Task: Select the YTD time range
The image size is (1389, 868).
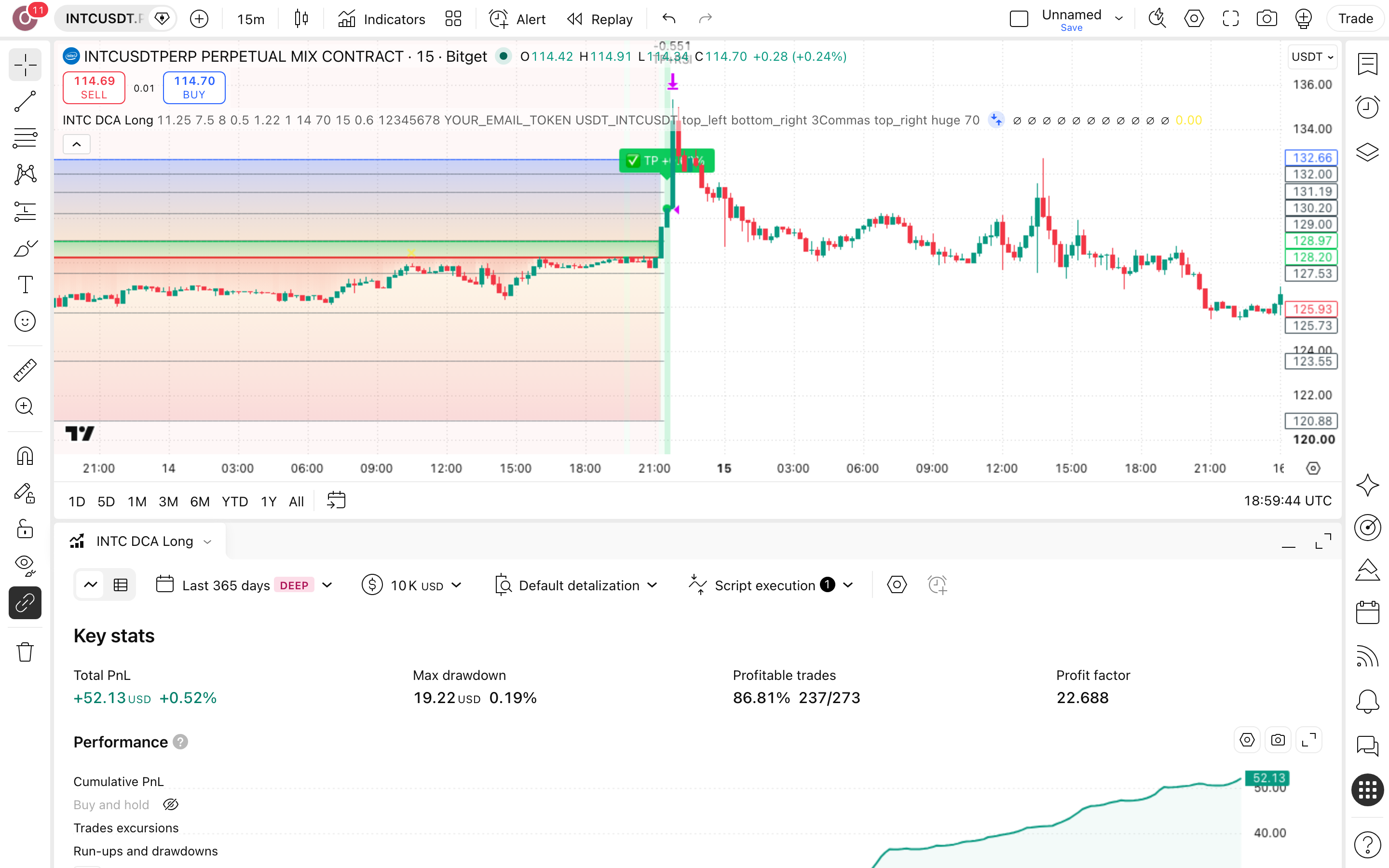Action: point(235,501)
